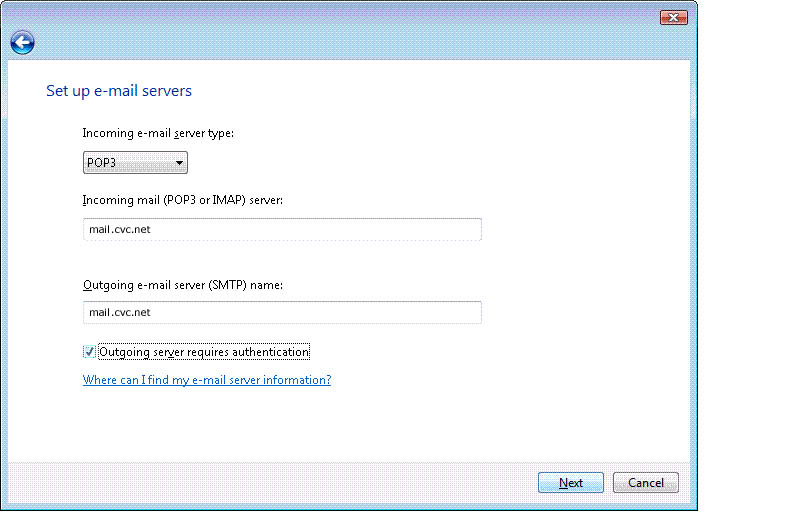Select the Incoming mail POP3 or IMAP label
This screenshot has width=800, height=525.
[x=183, y=200]
